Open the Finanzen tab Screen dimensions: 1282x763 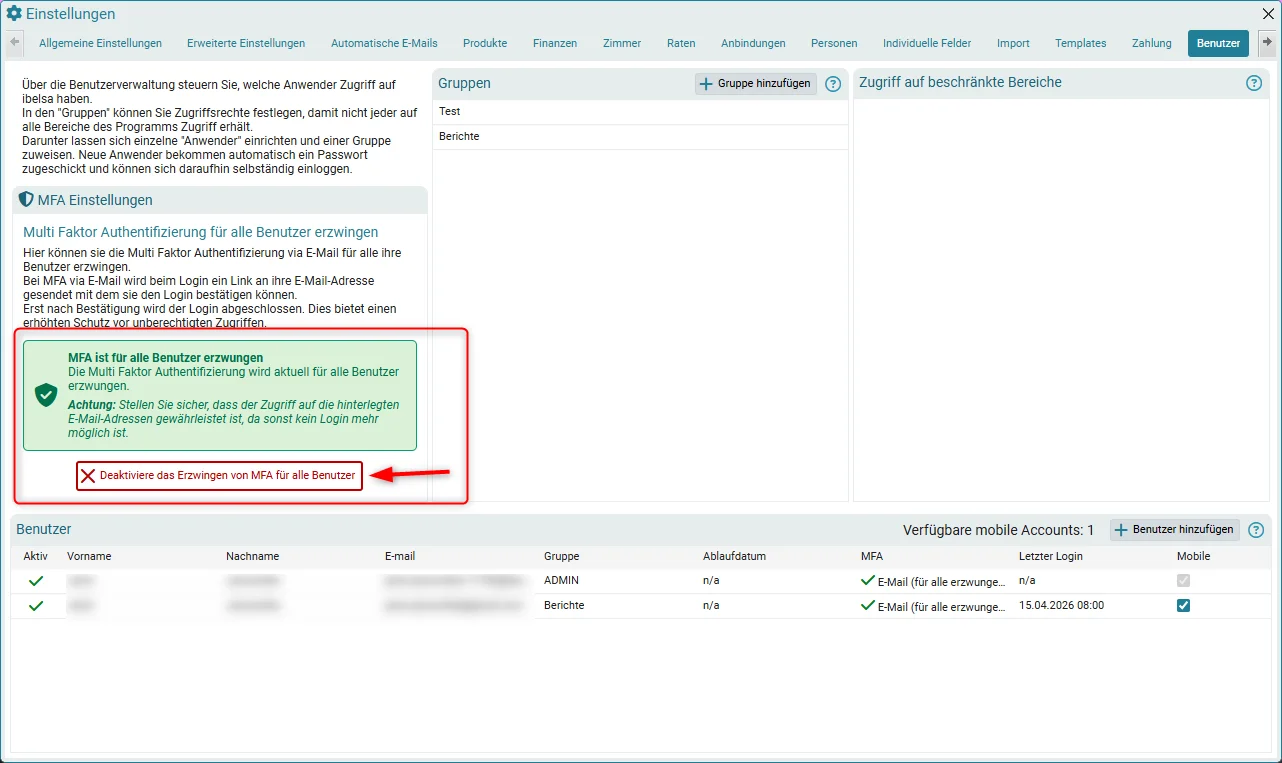tap(555, 43)
